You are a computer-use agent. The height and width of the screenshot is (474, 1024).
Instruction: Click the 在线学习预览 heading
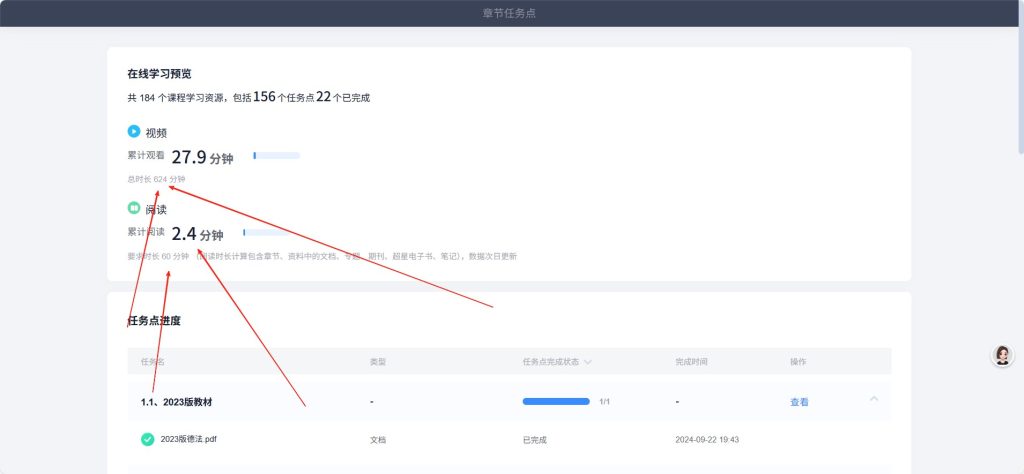pyautogui.click(x=159, y=74)
